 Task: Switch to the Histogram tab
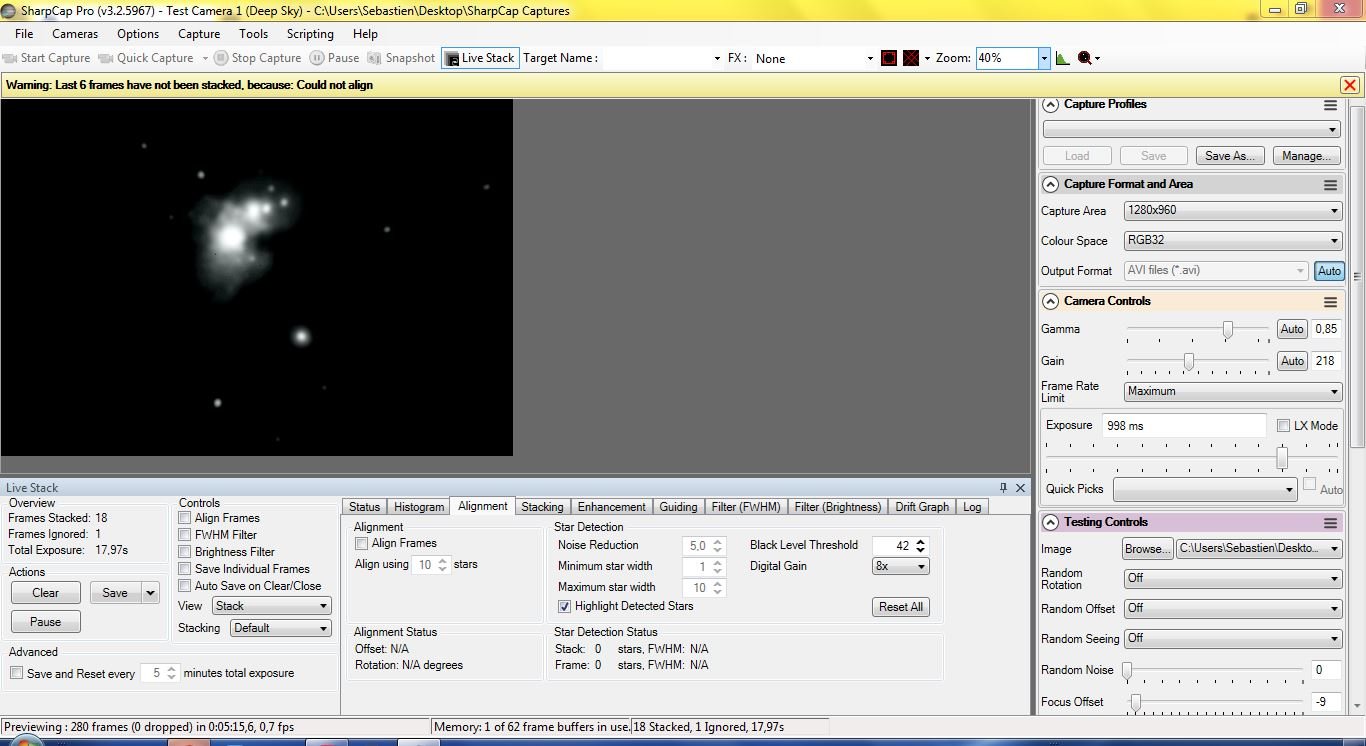click(x=419, y=507)
